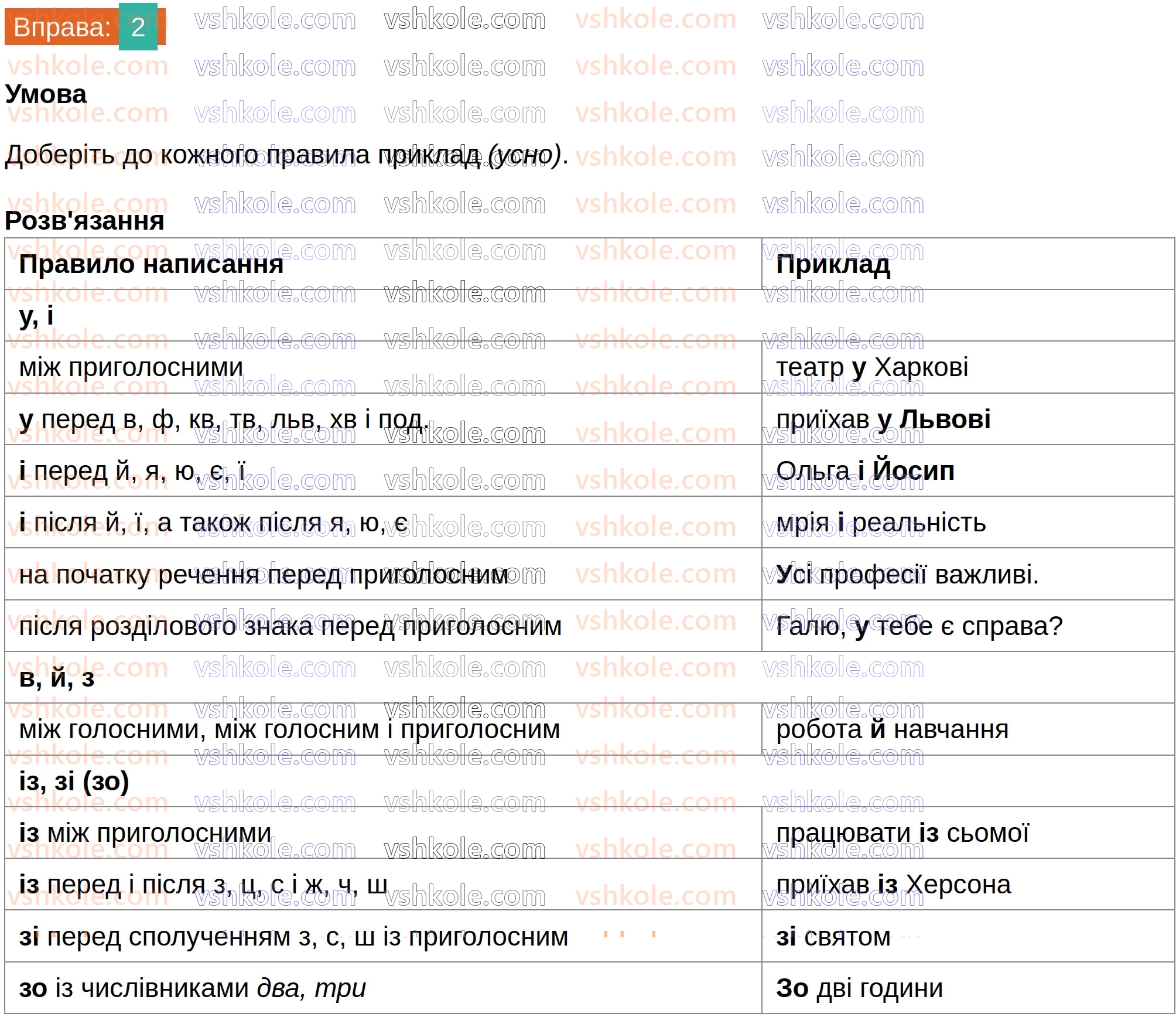Click the orange 'Вправа:' label
The width and height of the screenshot is (1176, 1017).
point(62,28)
